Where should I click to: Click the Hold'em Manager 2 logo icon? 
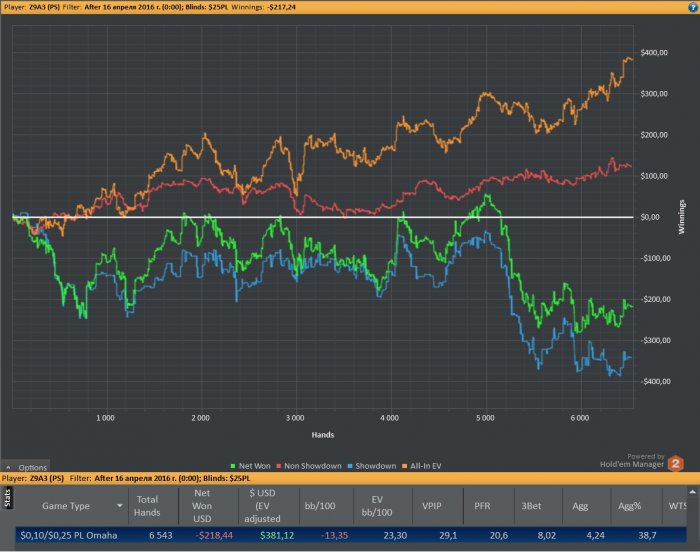pyautogui.click(x=675, y=463)
